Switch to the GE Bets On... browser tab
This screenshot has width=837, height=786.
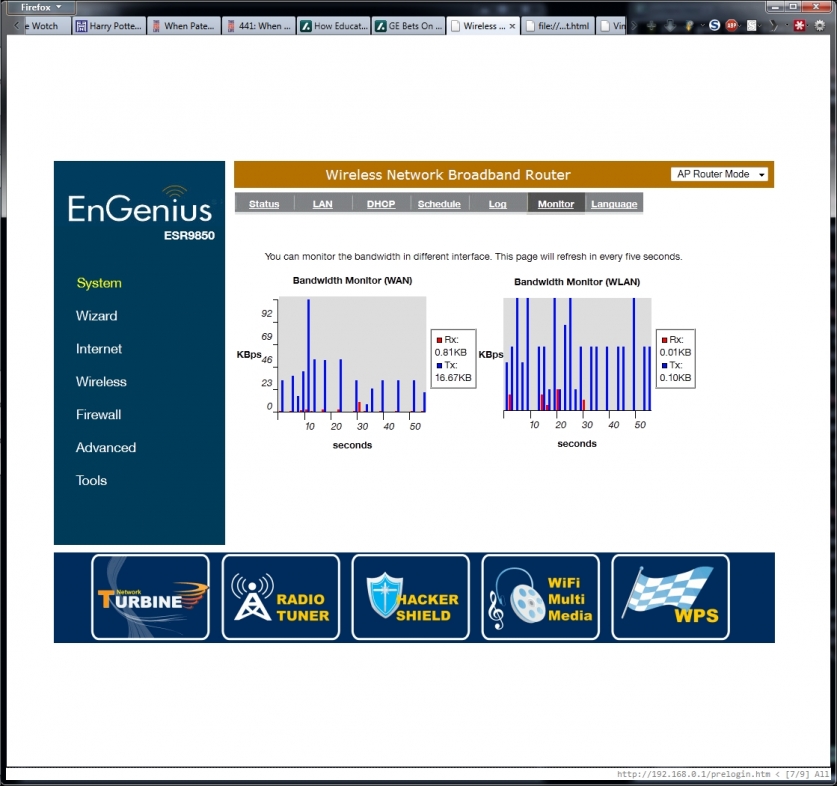click(408, 26)
